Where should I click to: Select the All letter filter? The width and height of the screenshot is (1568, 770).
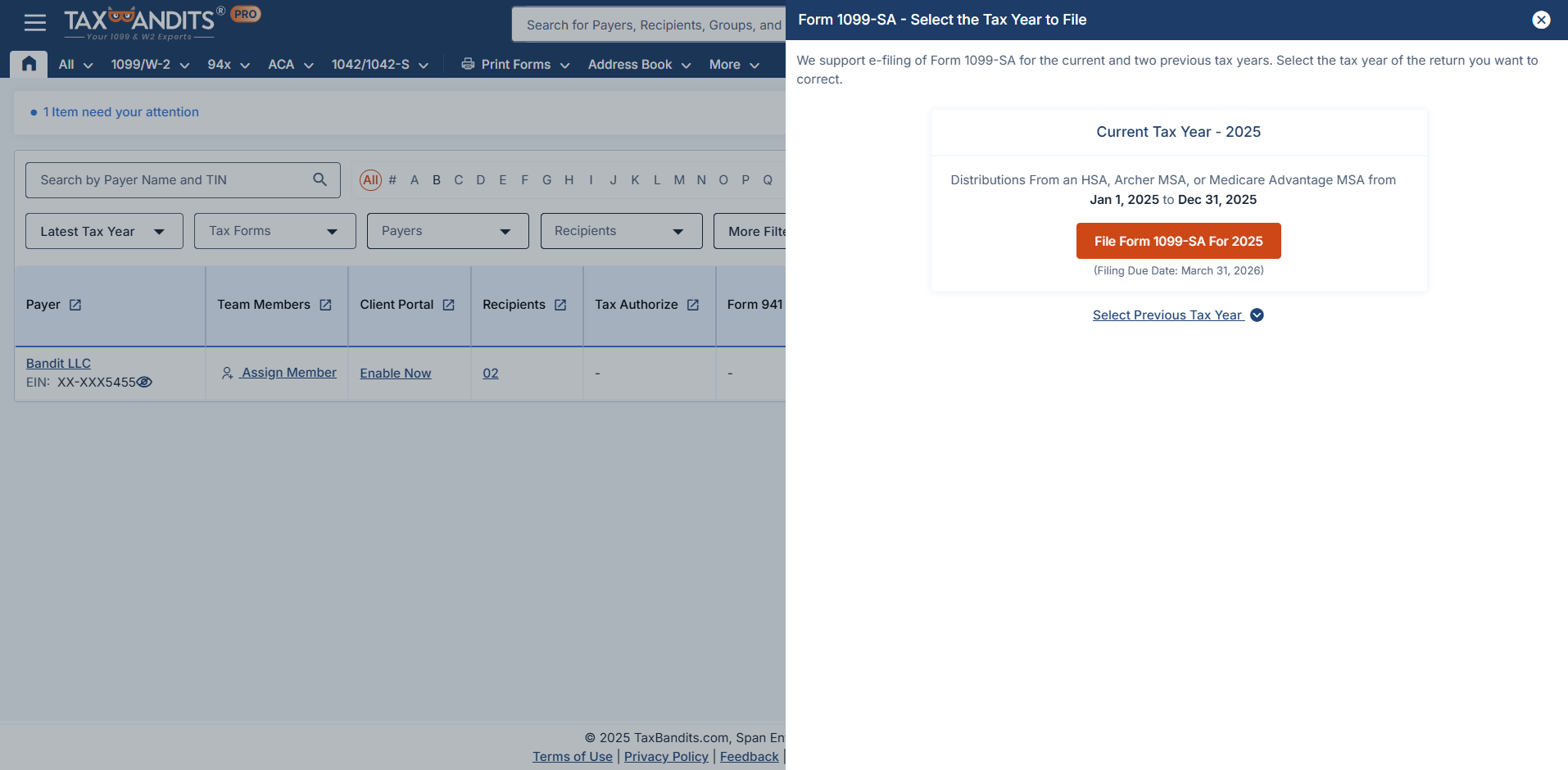370,179
